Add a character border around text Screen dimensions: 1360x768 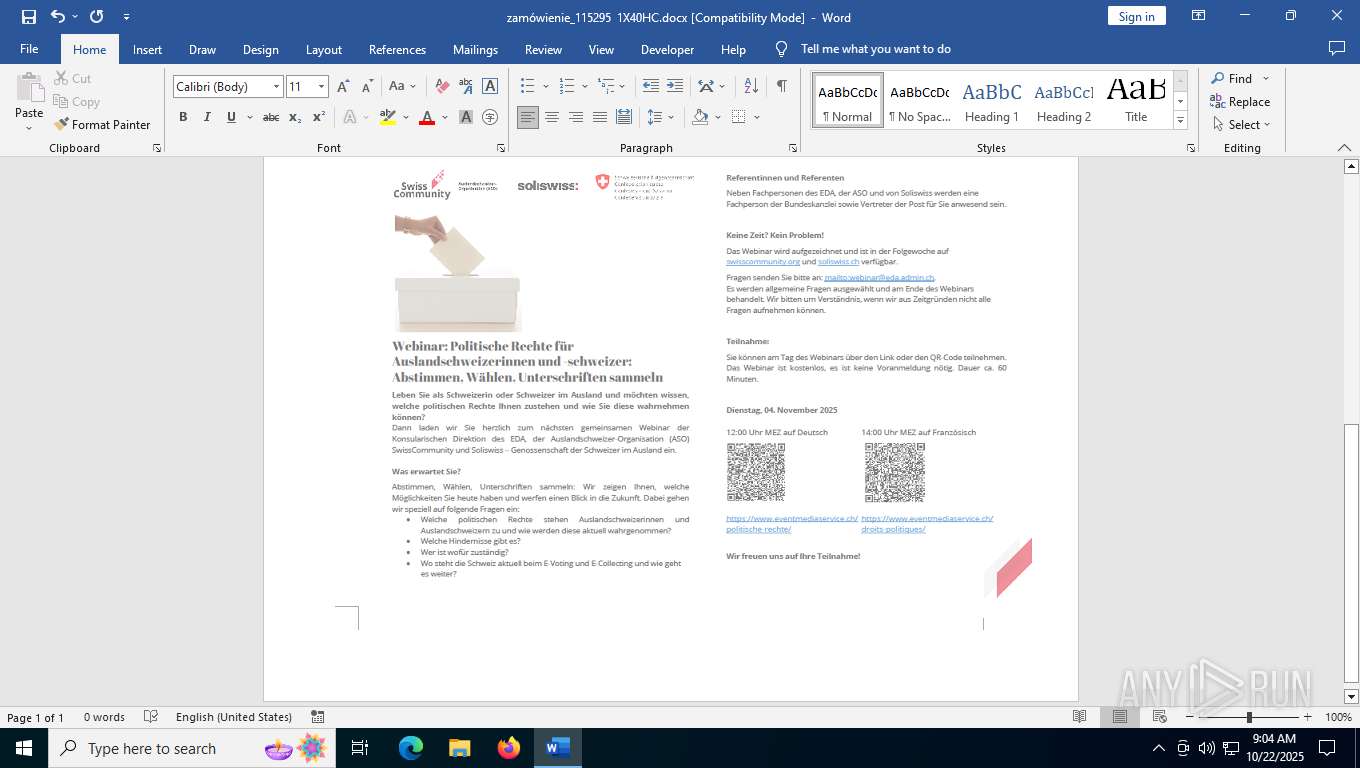(490, 87)
